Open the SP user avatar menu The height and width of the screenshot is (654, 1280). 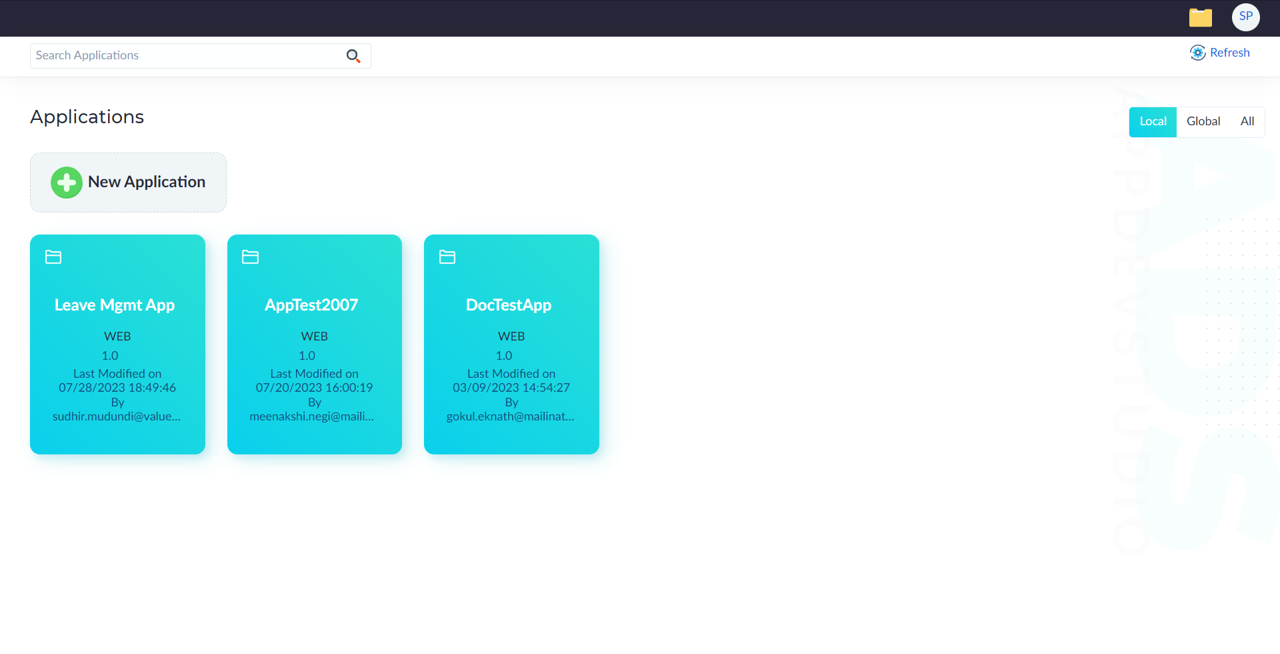pos(1245,17)
